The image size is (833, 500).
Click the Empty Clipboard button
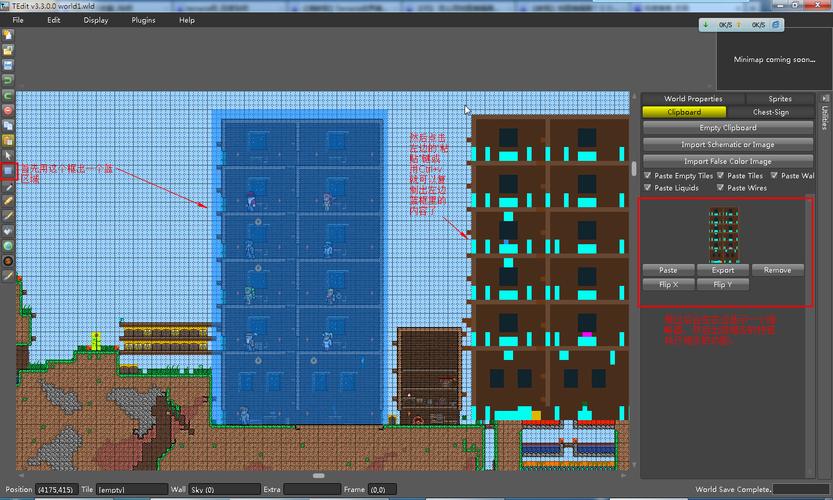(x=728, y=128)
